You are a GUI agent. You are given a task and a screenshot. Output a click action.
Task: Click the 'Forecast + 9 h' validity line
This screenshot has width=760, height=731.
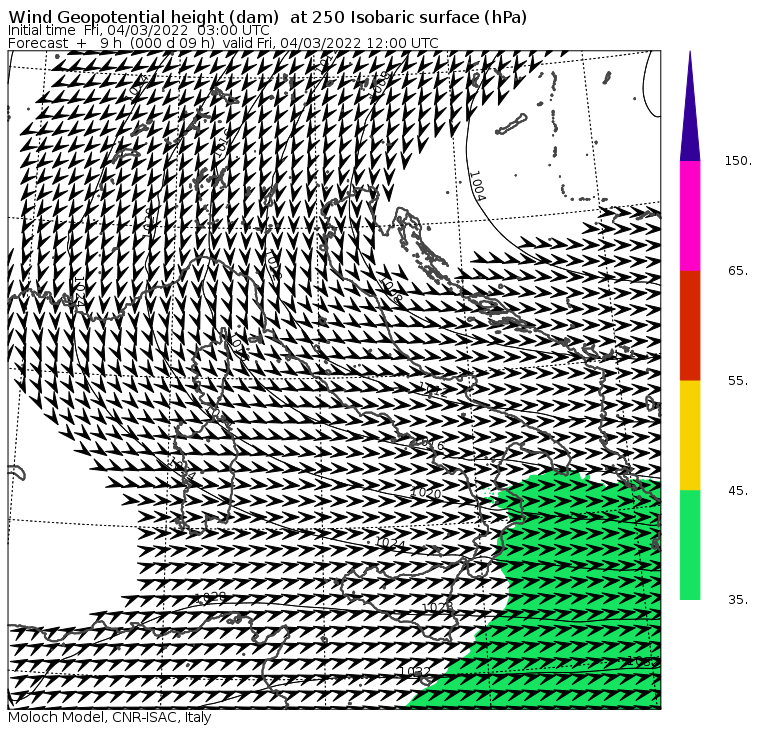click(x=223, y=43)
